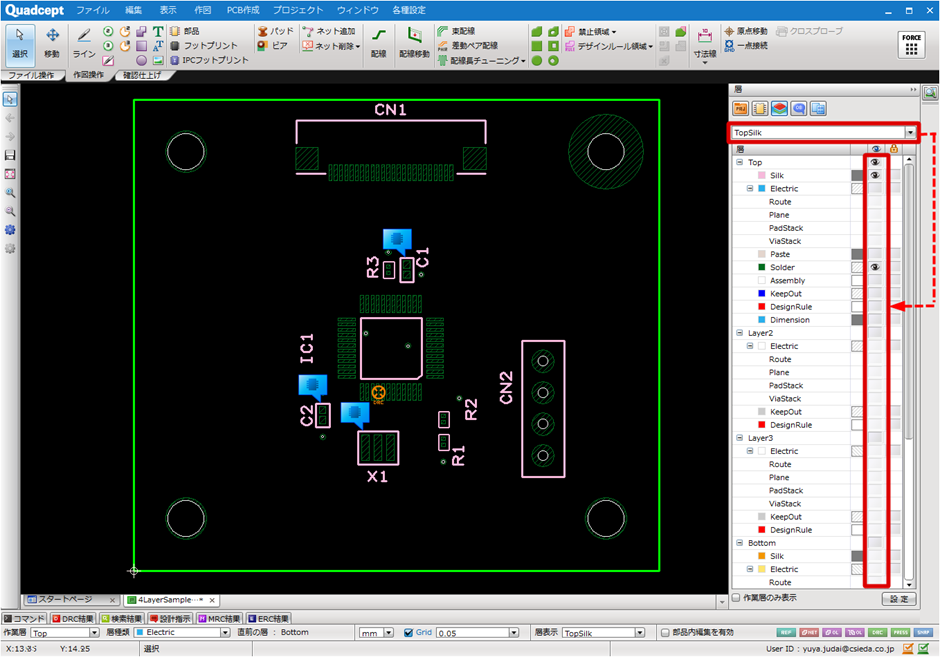Pick the large green T text tool
This screenshot has width=940, height=657.
click(158, 31)
